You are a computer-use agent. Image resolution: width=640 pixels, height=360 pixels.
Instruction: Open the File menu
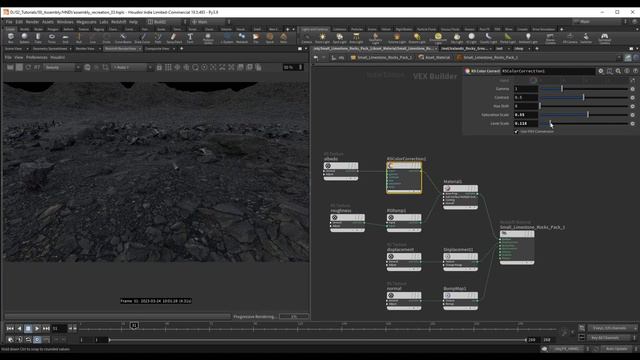pyautogui.click(x=9, y=22)
